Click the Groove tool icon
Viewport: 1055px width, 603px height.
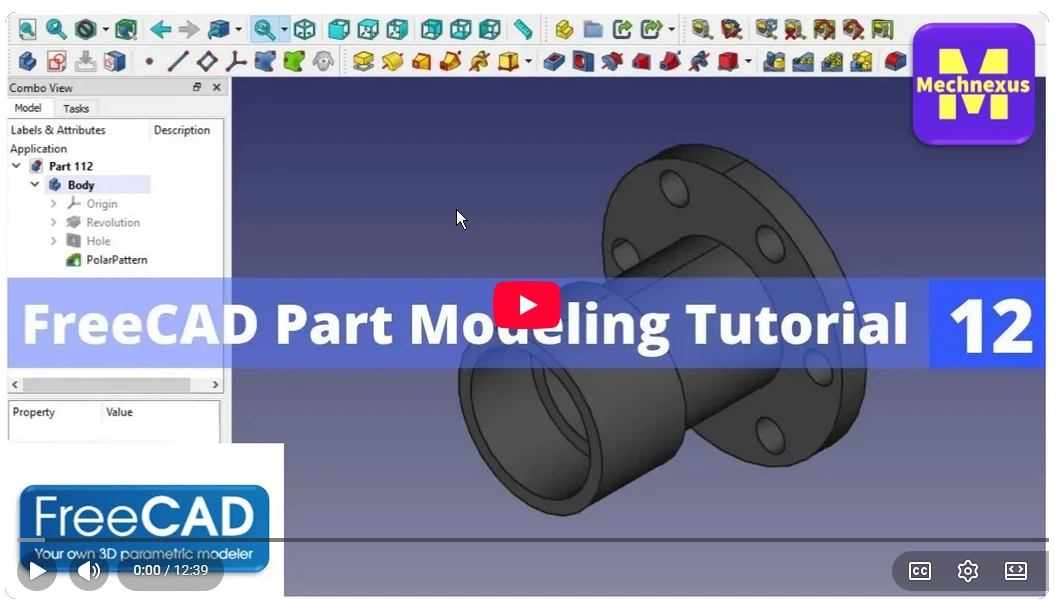click(x=612, y=62)
